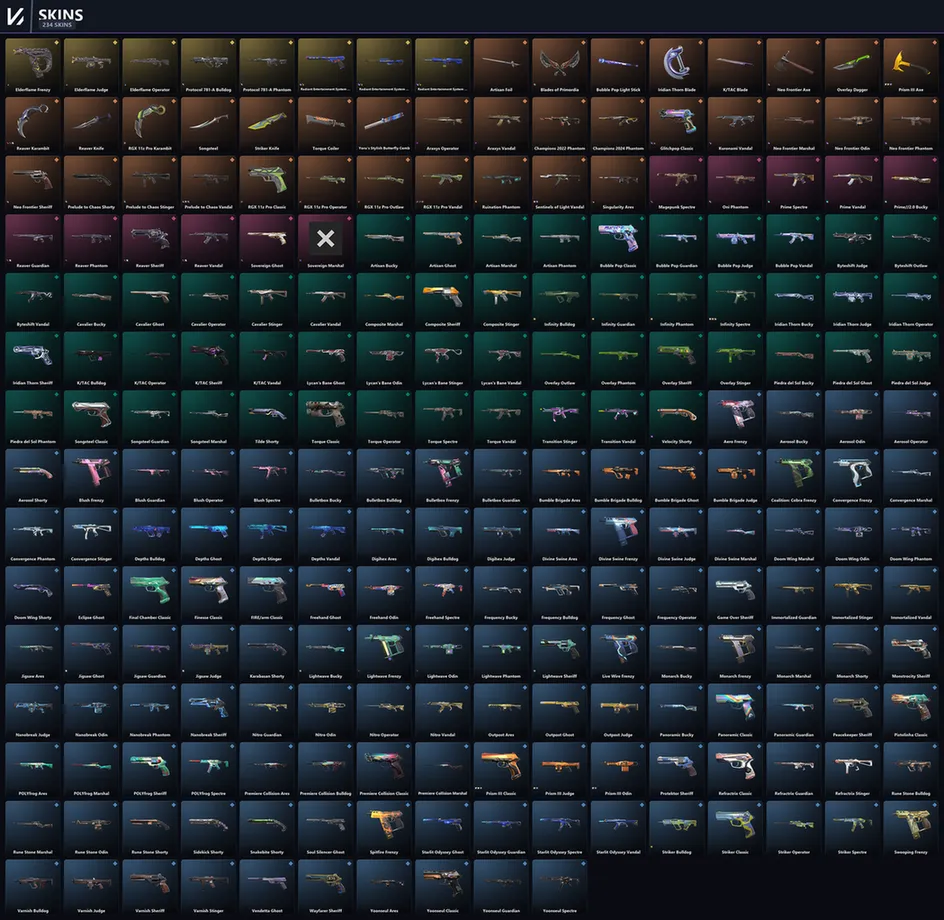Select the Neo Frontier Sheriff tile
This screenshot has width=944, height=920.
(33, 184)
